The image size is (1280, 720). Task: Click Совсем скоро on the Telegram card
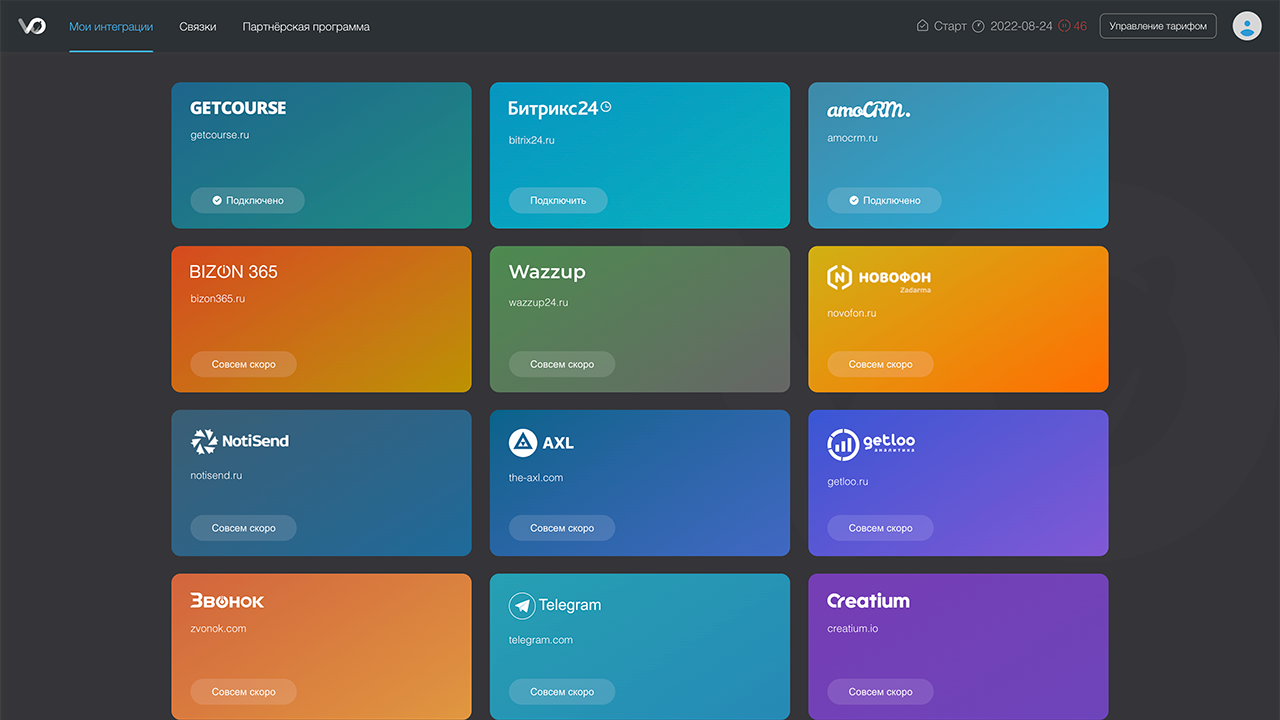[x=562, y=692]
